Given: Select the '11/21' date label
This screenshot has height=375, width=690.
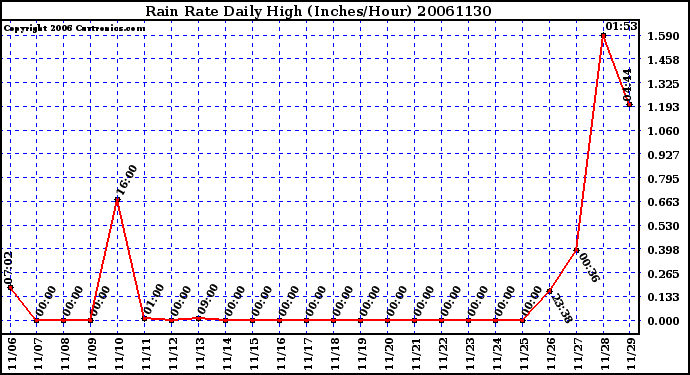Looking at the screenshot, I should (417, 354).
